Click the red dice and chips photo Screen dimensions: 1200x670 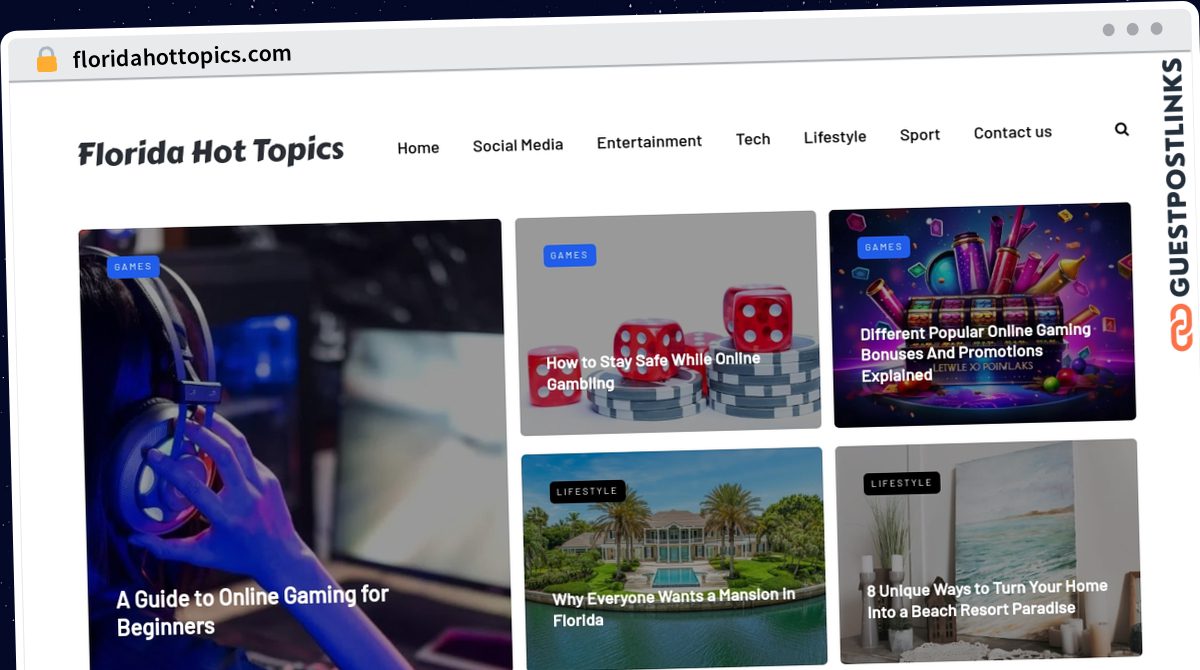[x=668, y=322]
